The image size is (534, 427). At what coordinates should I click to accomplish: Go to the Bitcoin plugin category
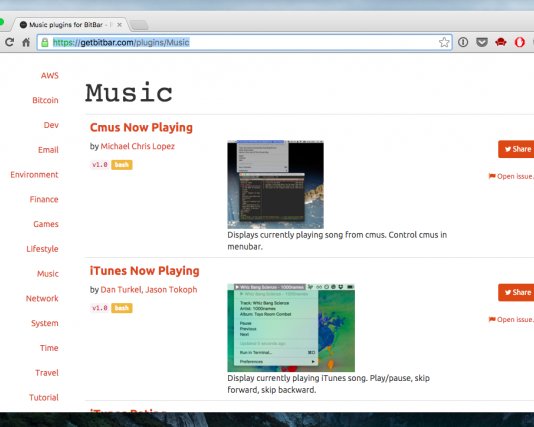tap(45, 100)
